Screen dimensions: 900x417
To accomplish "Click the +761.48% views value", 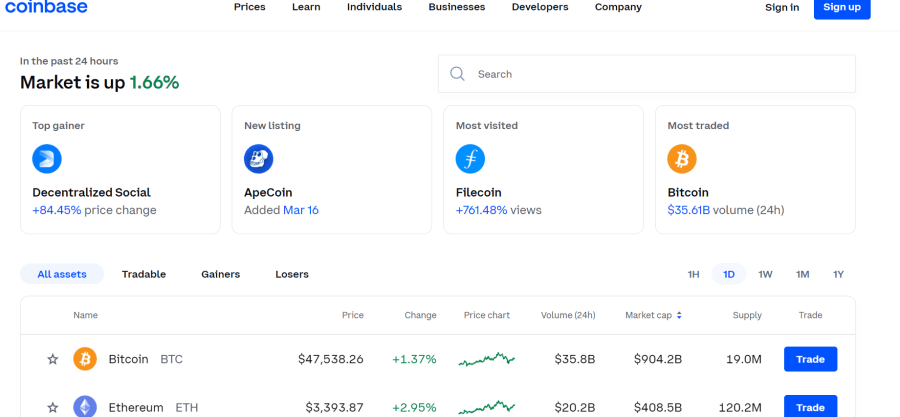I will (482, 210).
